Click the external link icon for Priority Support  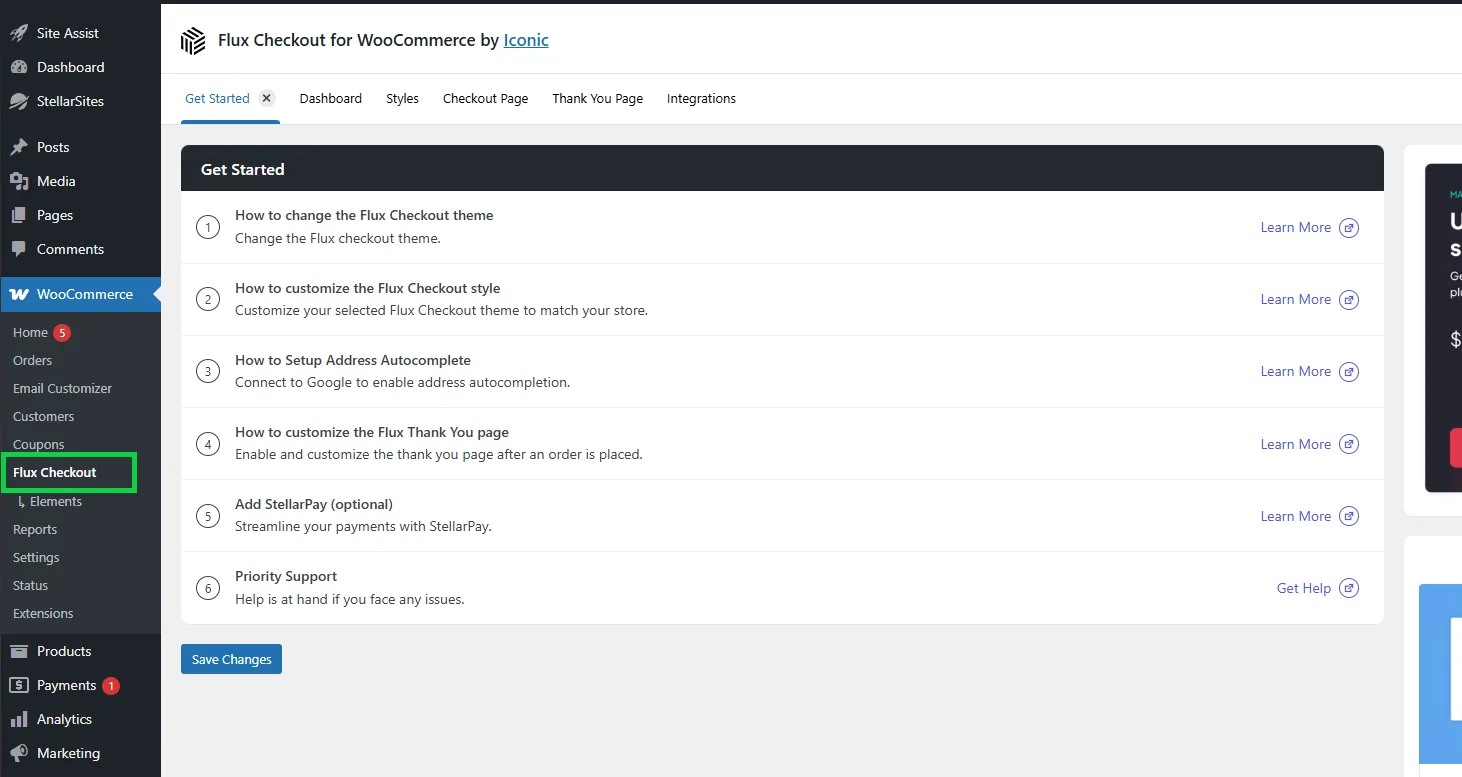[x=1349, y=588]
